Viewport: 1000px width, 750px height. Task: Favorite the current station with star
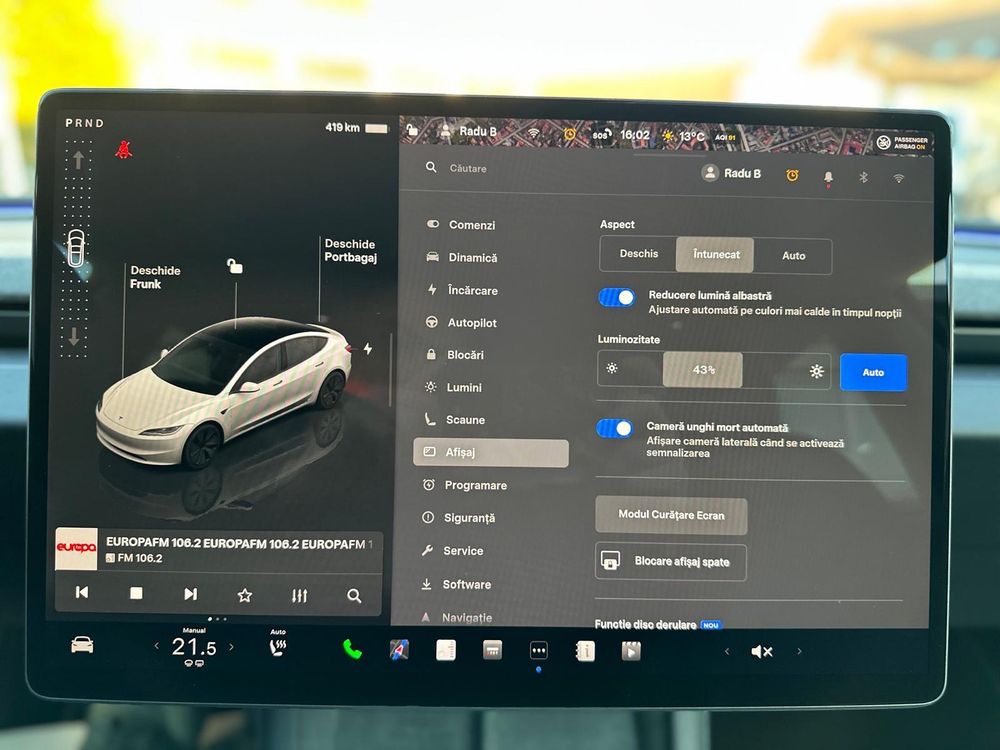tap(244, 596)
